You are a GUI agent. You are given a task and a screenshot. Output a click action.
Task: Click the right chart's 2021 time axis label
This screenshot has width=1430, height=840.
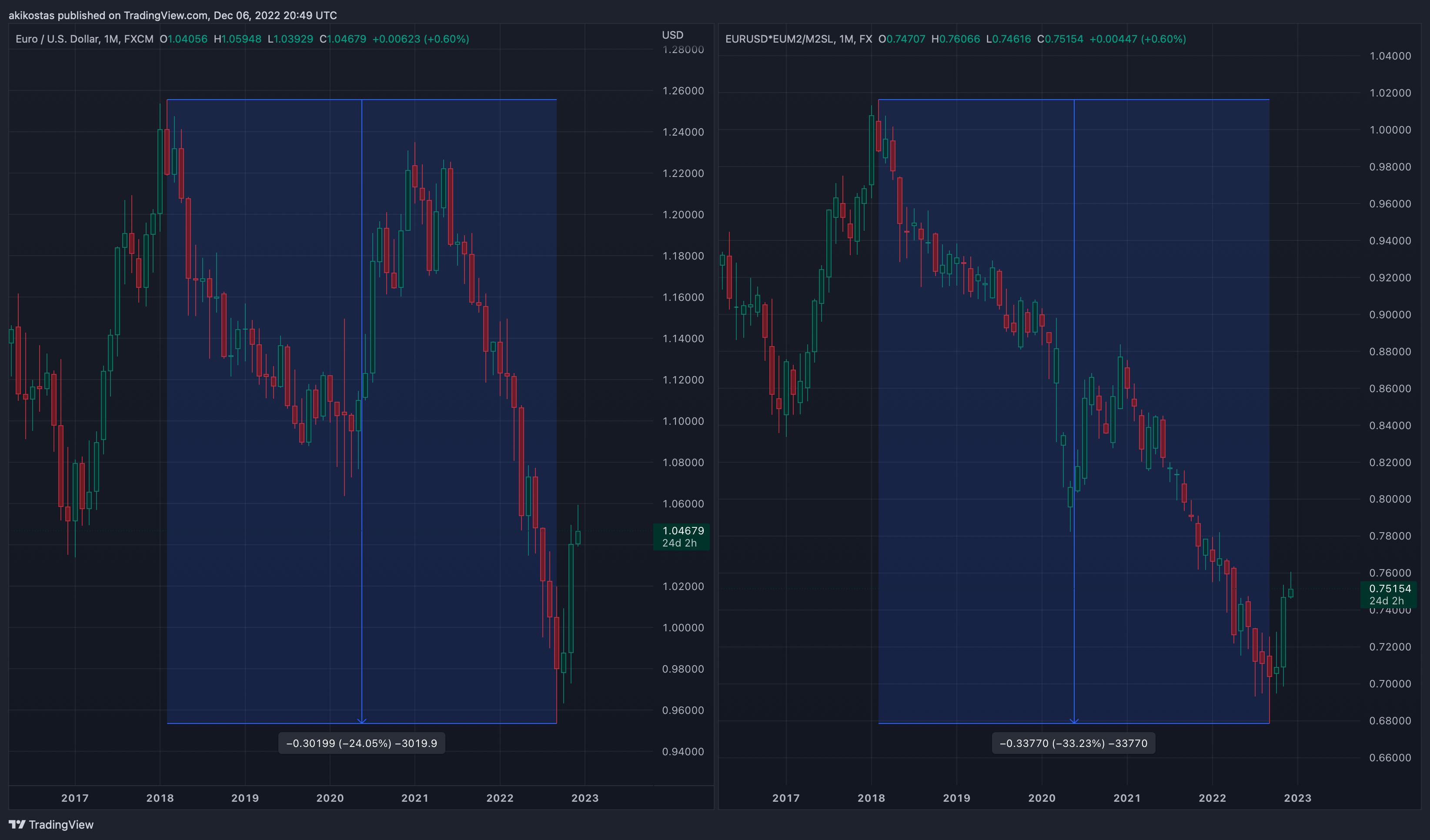1127,798
